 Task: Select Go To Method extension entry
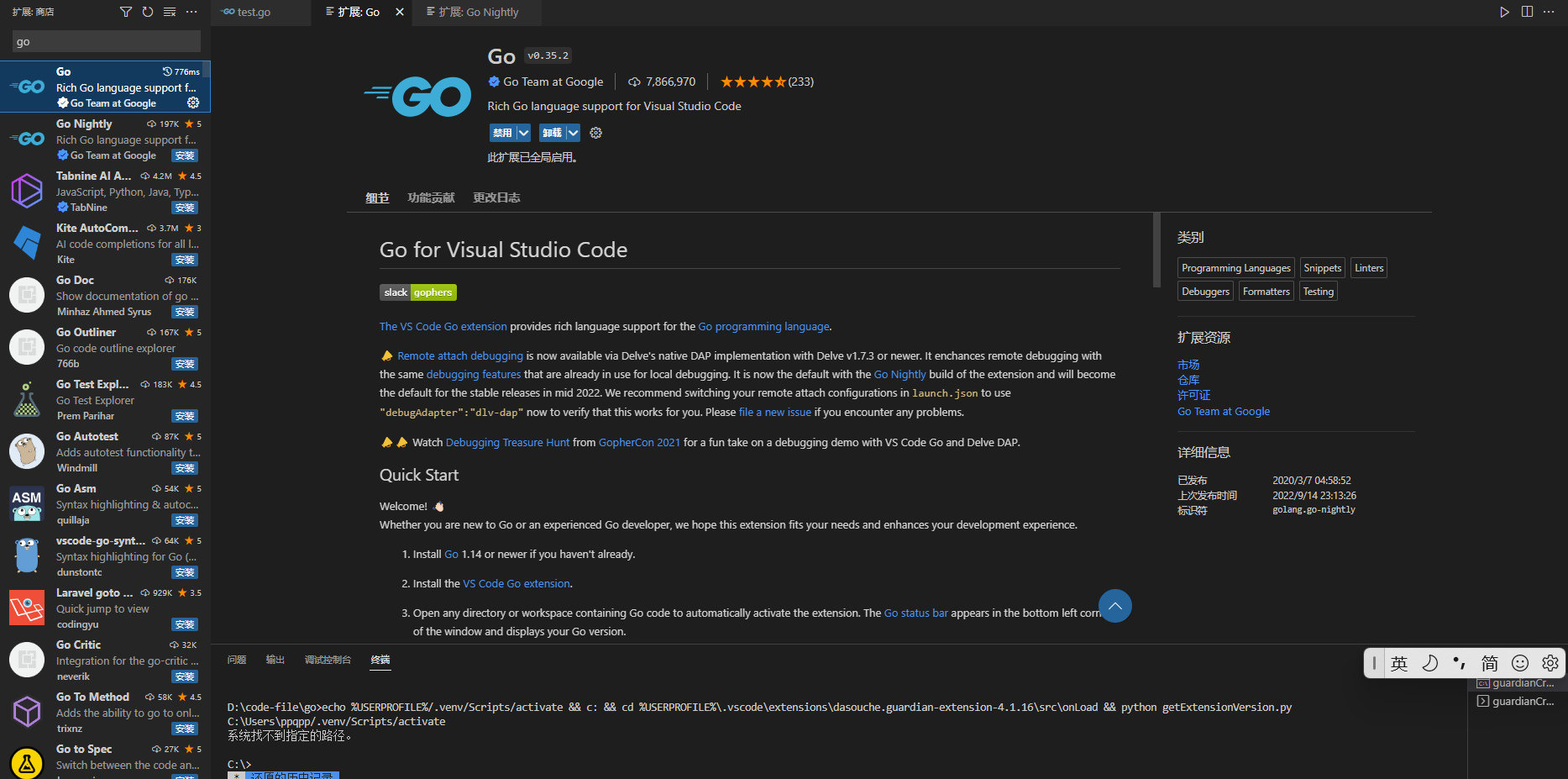(x=105, y=712)
